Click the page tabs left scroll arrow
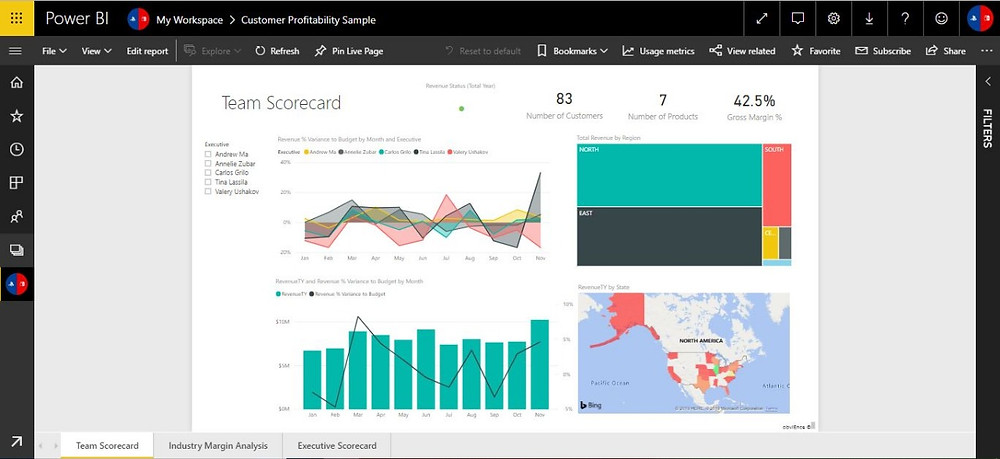The image size is (1000, 459). coord(40,446)
